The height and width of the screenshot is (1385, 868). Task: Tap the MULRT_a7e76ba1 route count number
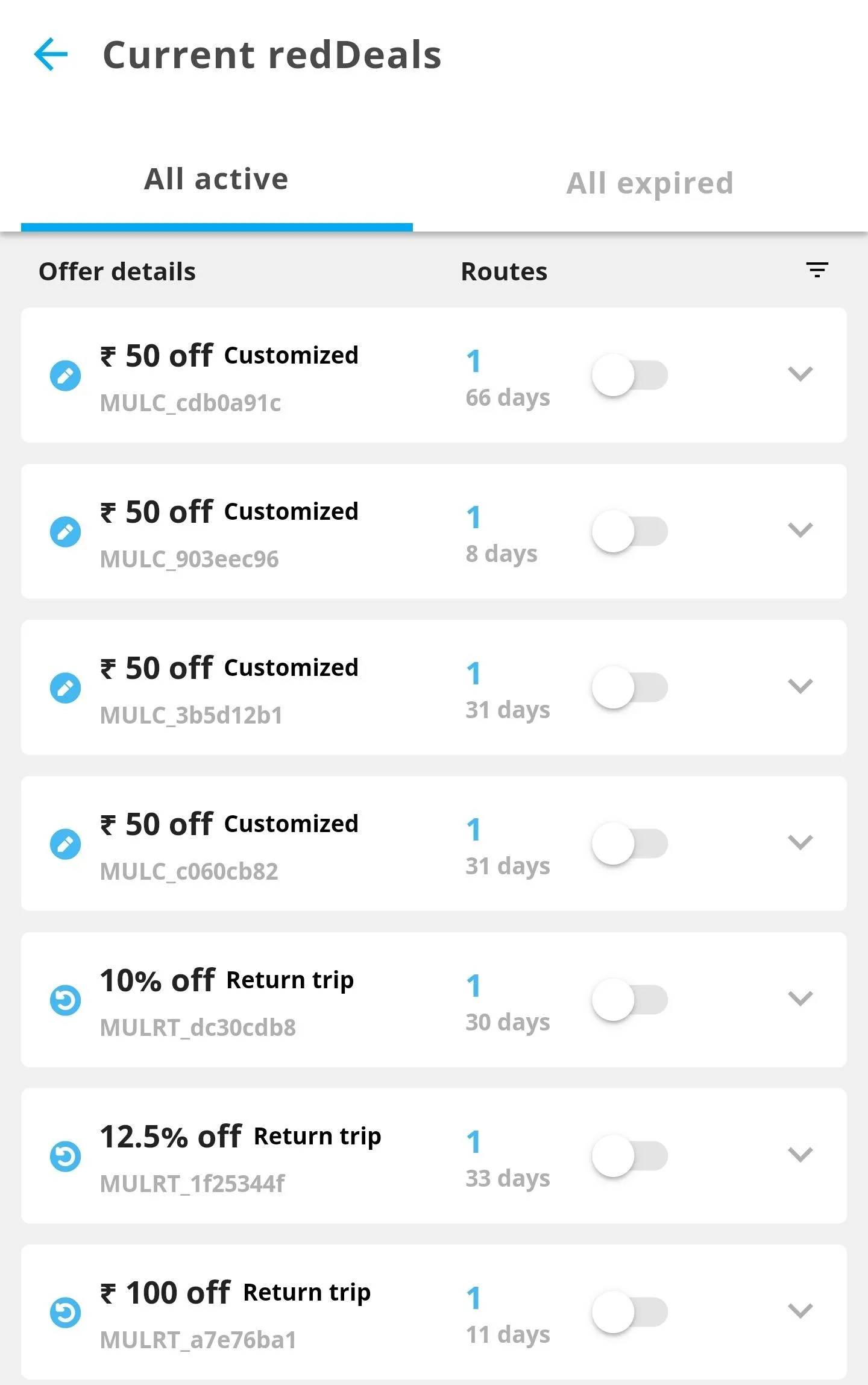coord(474,1298)
